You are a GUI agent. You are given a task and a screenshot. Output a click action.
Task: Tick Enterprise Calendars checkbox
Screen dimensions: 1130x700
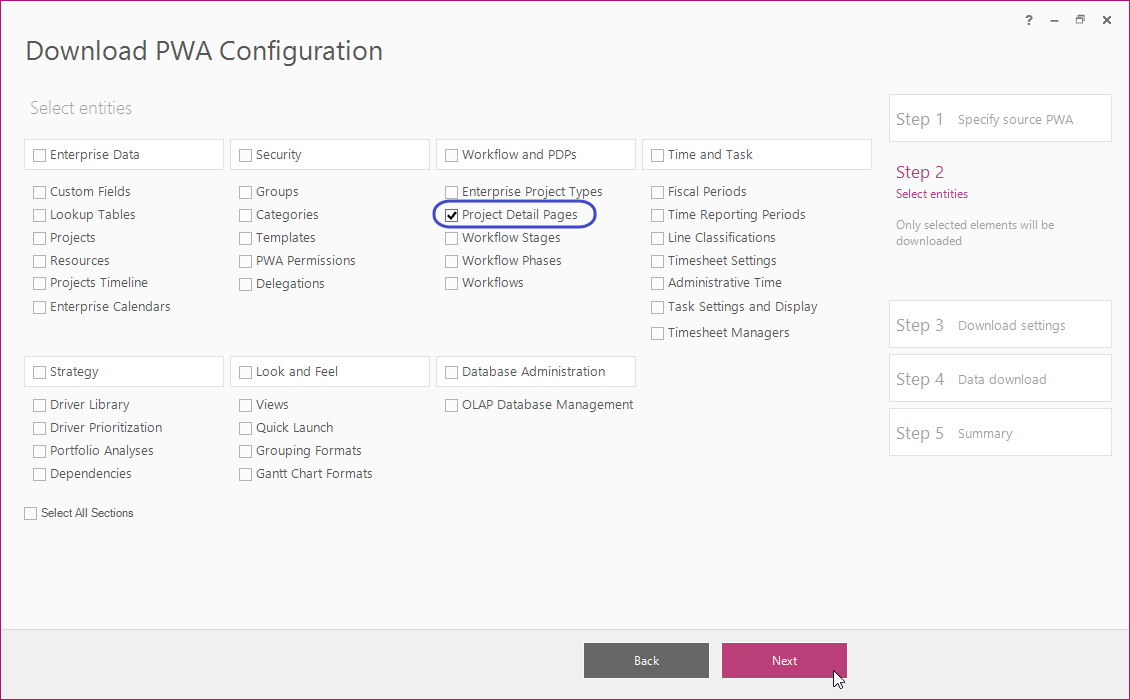point(40,308)
